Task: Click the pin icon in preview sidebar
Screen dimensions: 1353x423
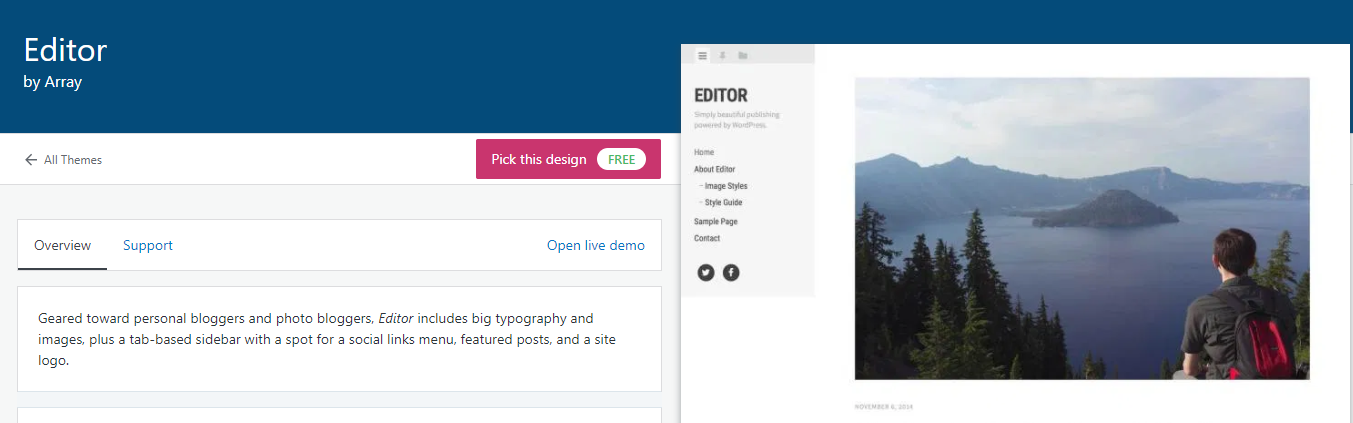Action: [x=723, y=56]
